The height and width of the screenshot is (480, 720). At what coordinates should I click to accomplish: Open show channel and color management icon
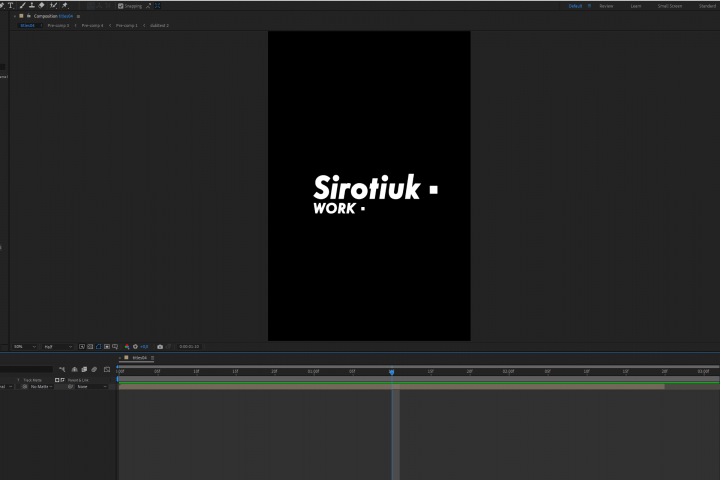point(127,347)
